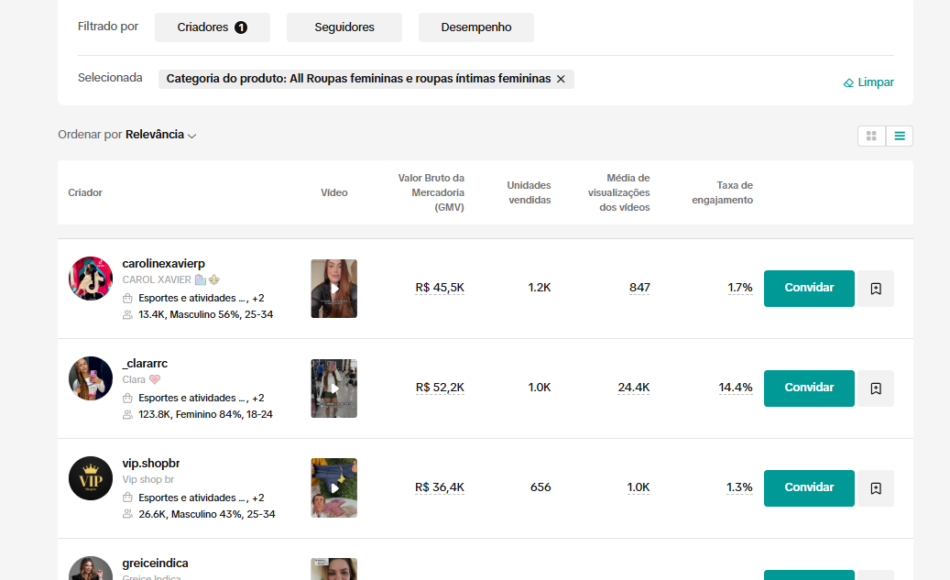950x580 pixels.
Task: Invite vip.shopbr to collaborate
Action: (808, 488)
